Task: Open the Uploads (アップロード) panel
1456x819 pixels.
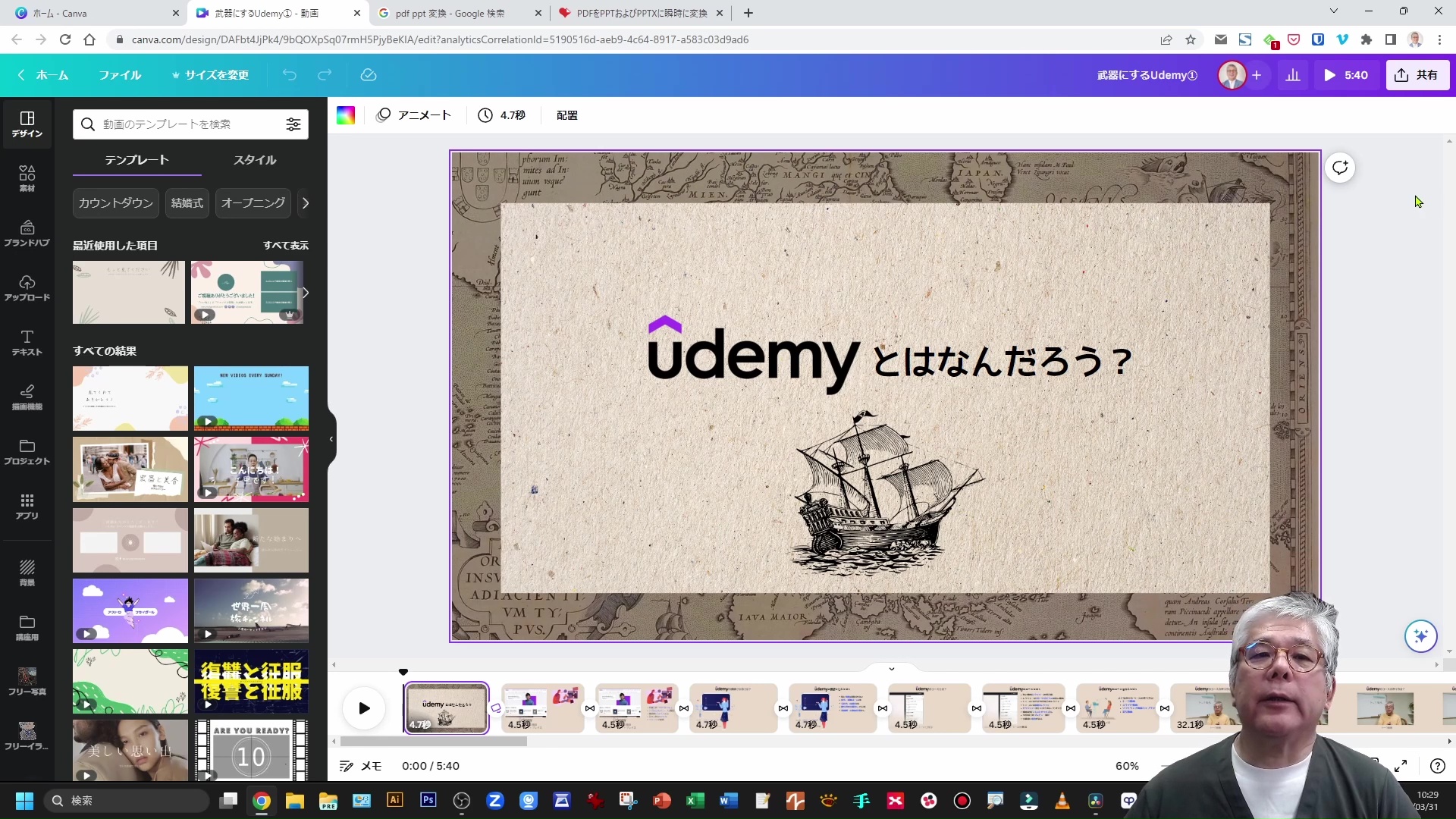Action: coord(27,287)
